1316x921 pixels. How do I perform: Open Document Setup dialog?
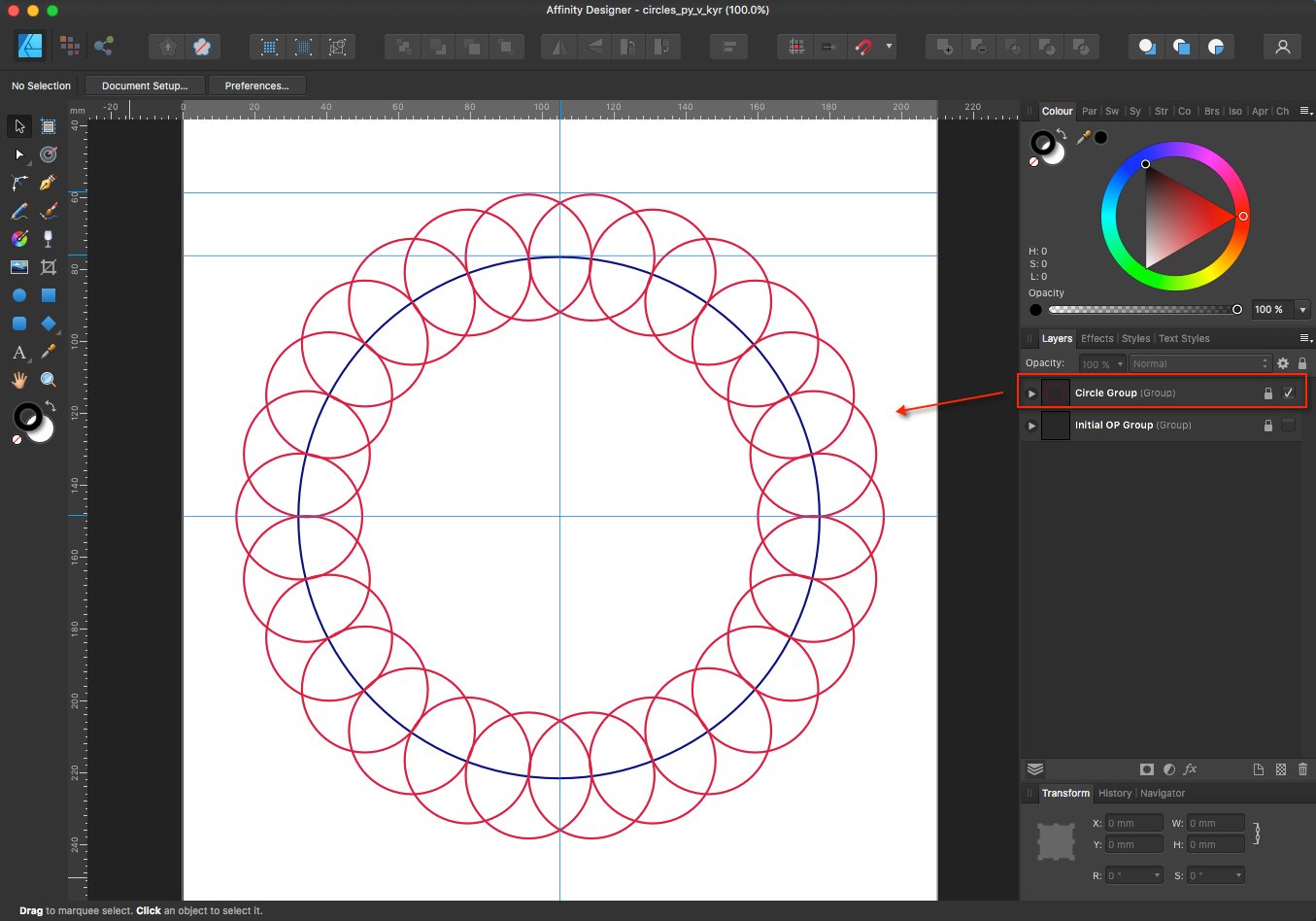pos(144,85)
